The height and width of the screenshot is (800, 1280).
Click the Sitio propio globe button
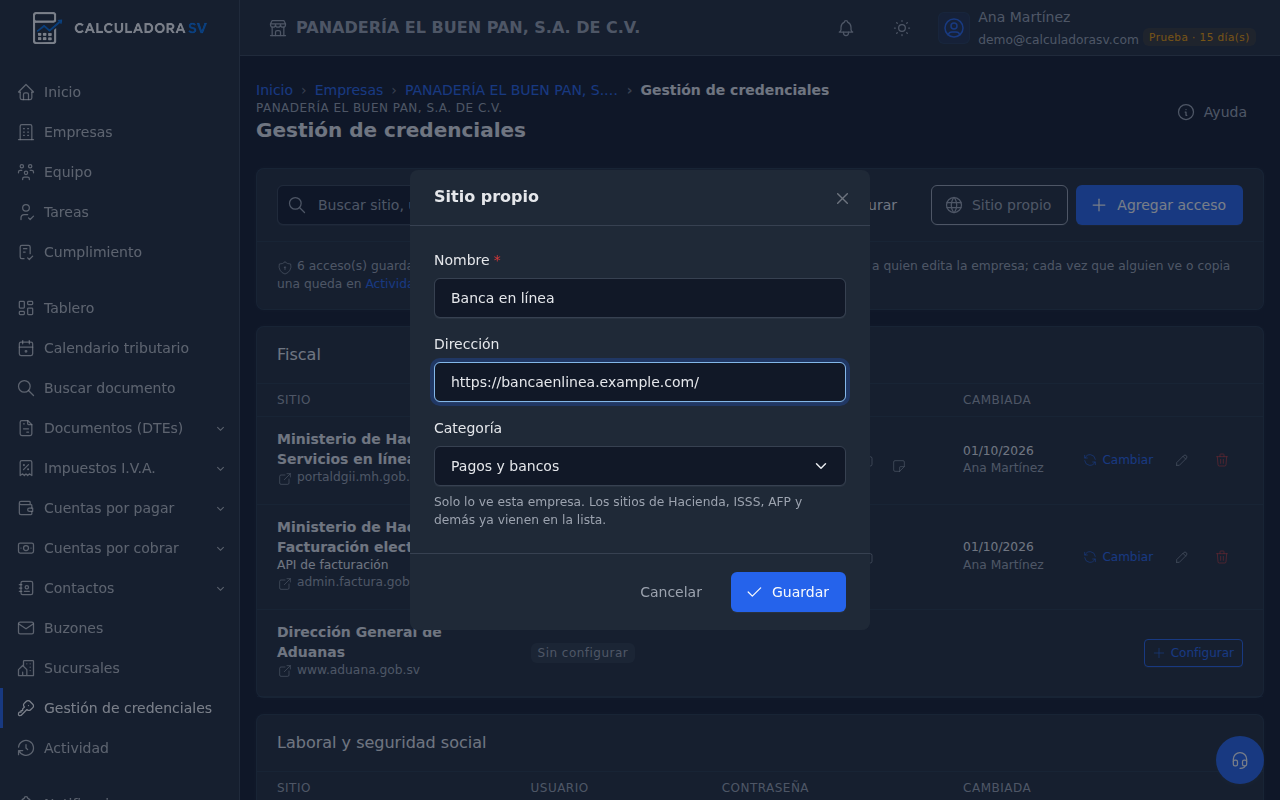(x=999, y=205)
